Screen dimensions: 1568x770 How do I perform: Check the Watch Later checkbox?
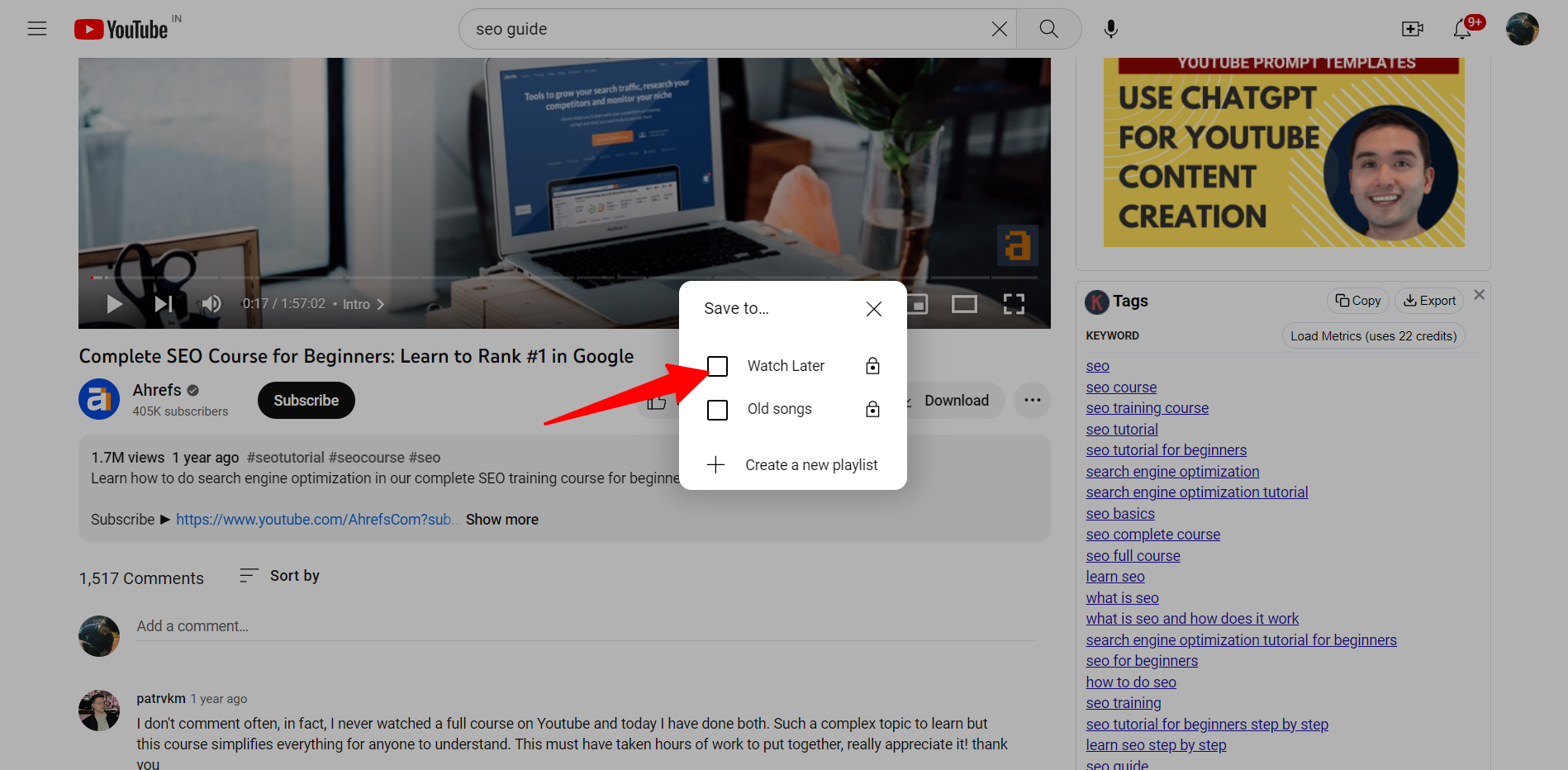[718, 366]
